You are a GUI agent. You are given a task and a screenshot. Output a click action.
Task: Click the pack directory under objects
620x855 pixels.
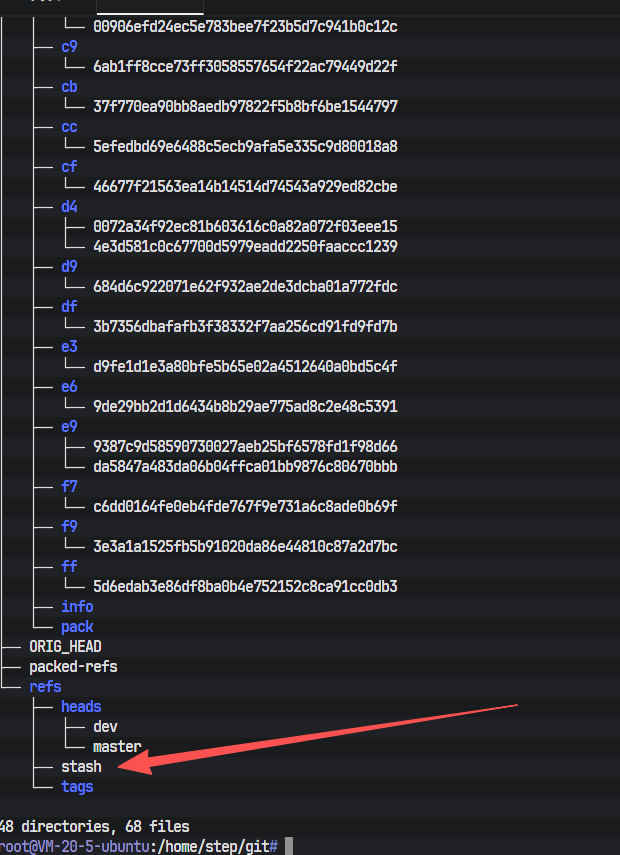(77, 627)
